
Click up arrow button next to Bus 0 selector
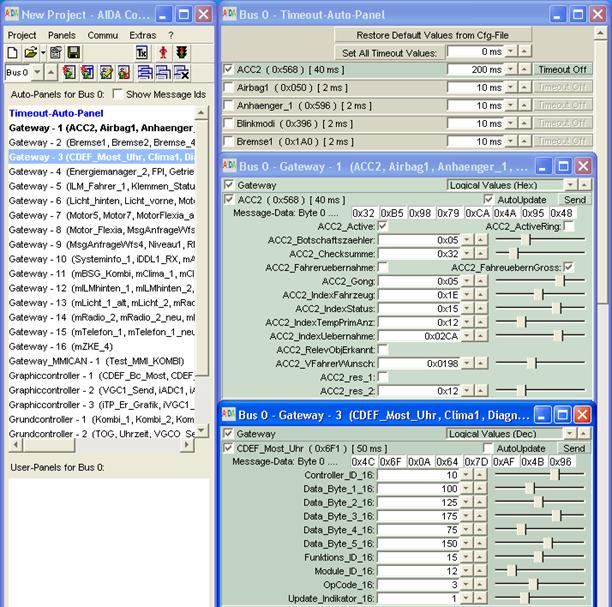(51, 72)
